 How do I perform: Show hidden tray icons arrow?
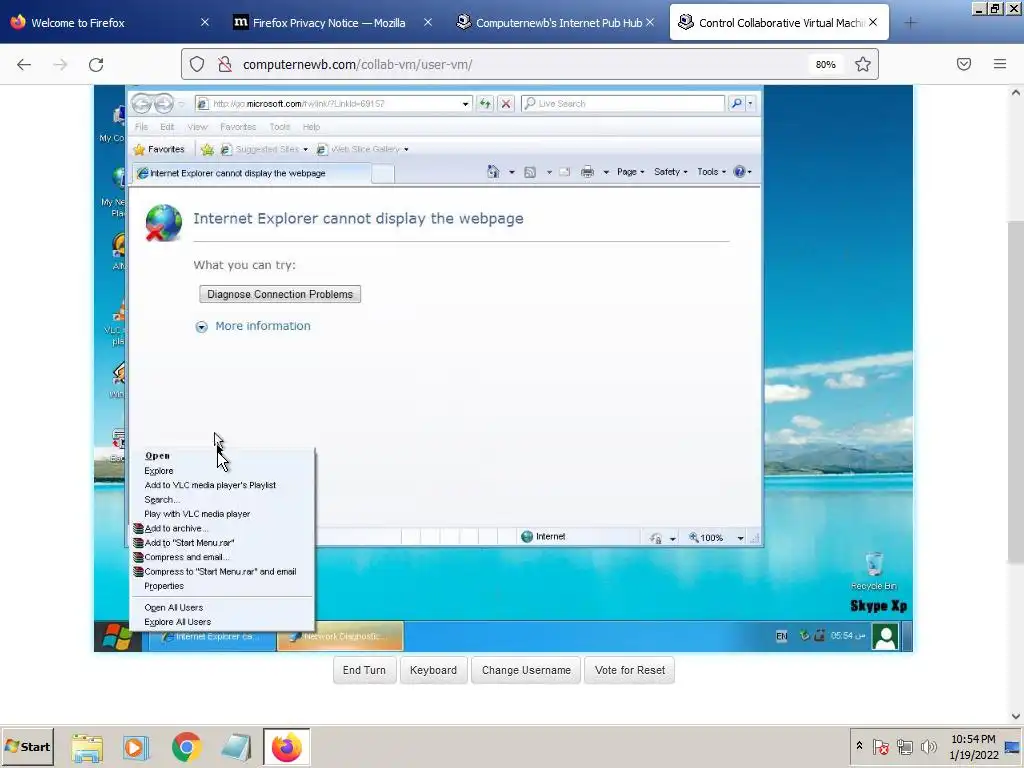(859, 746)
